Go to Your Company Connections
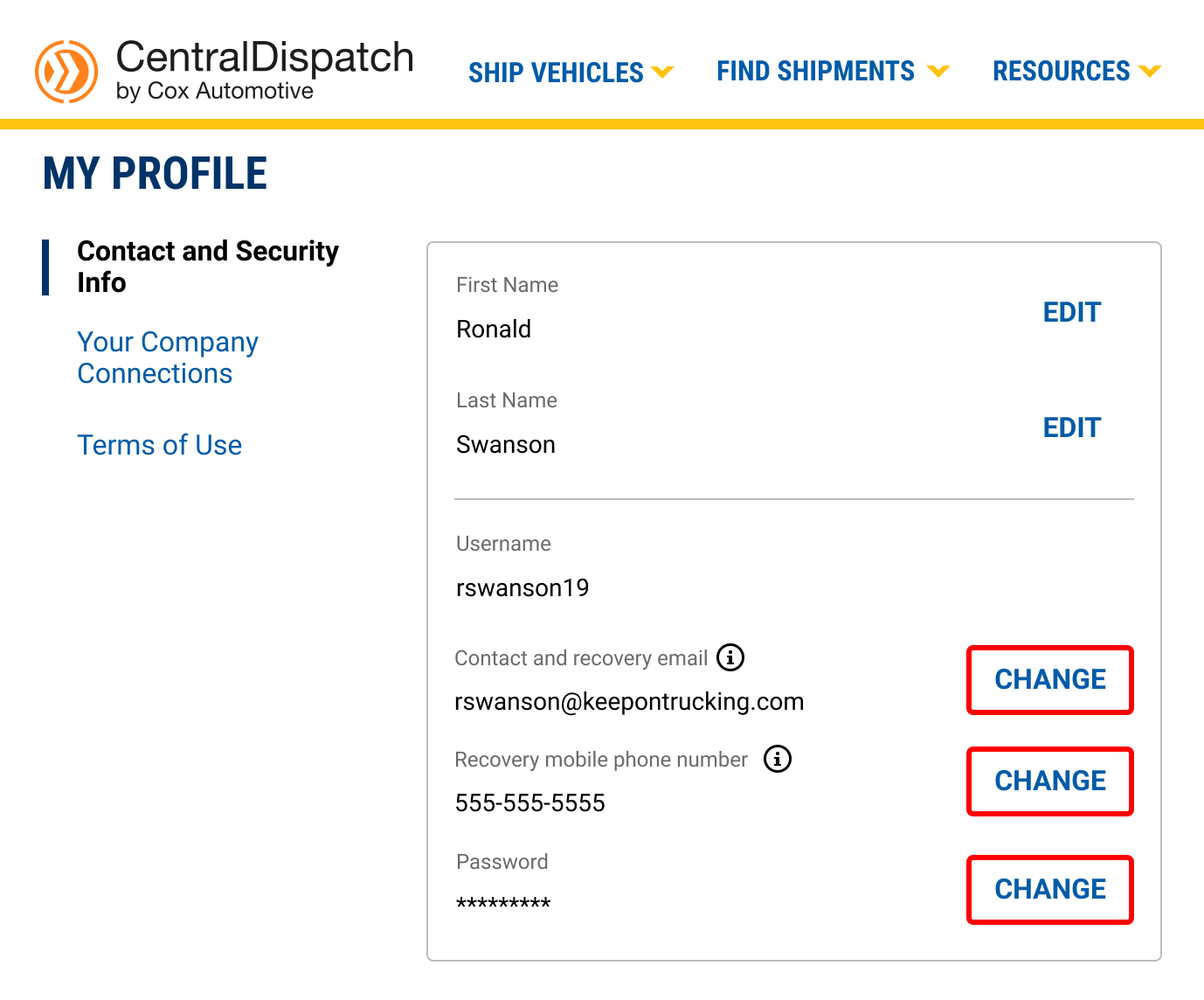This screenshot has width=1204, height=1000. (x=168, y=358)
